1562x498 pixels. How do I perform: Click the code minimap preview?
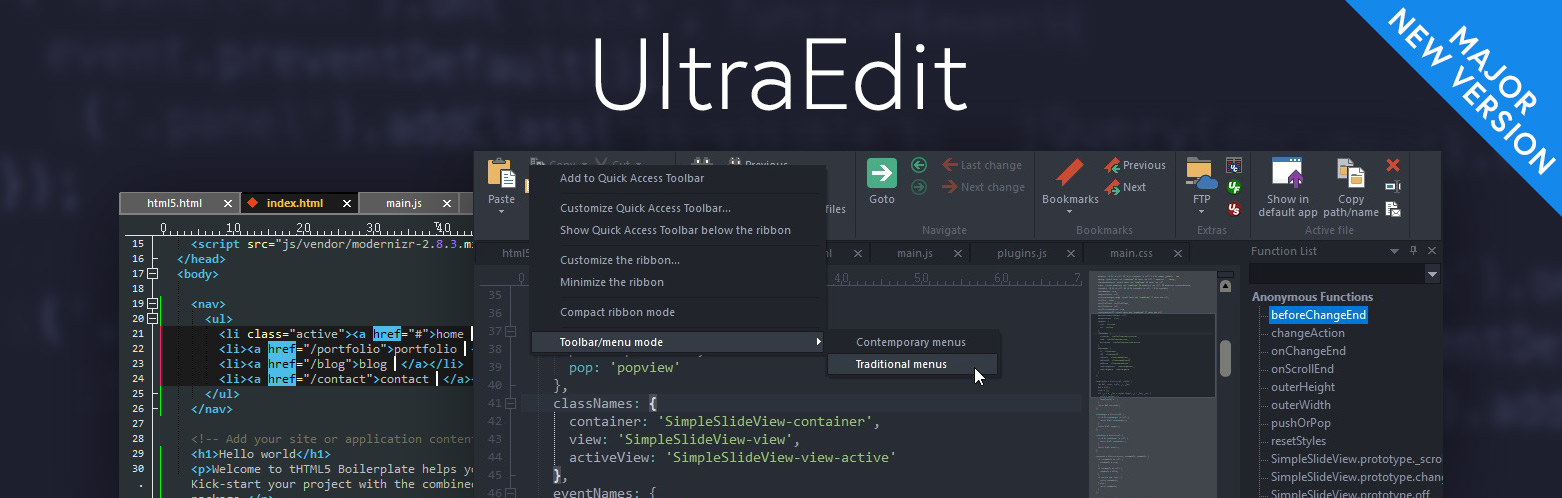click(x=1151, y=384)
